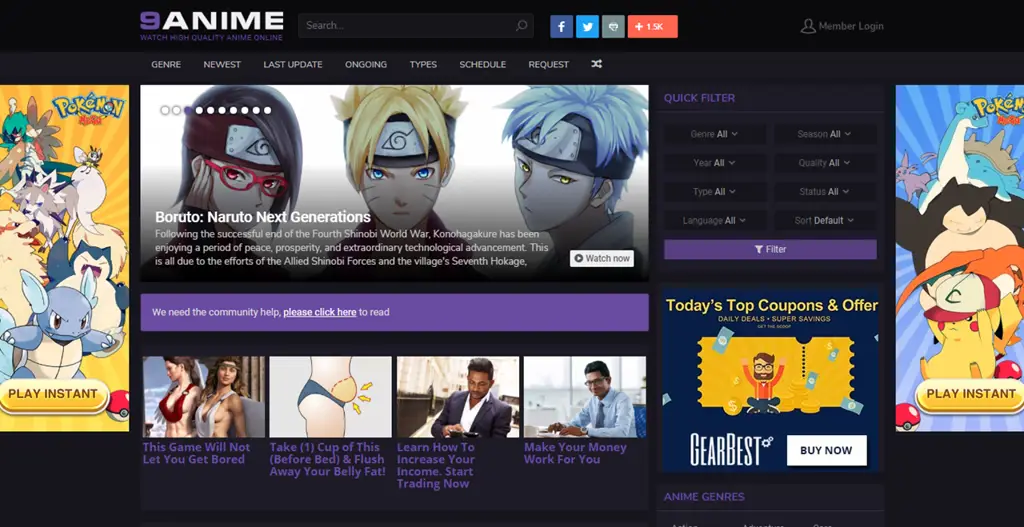This screenshot has width=1024, height=527.
Task: Click the belly fat ad thumbnail image
Action: [330, 396]
